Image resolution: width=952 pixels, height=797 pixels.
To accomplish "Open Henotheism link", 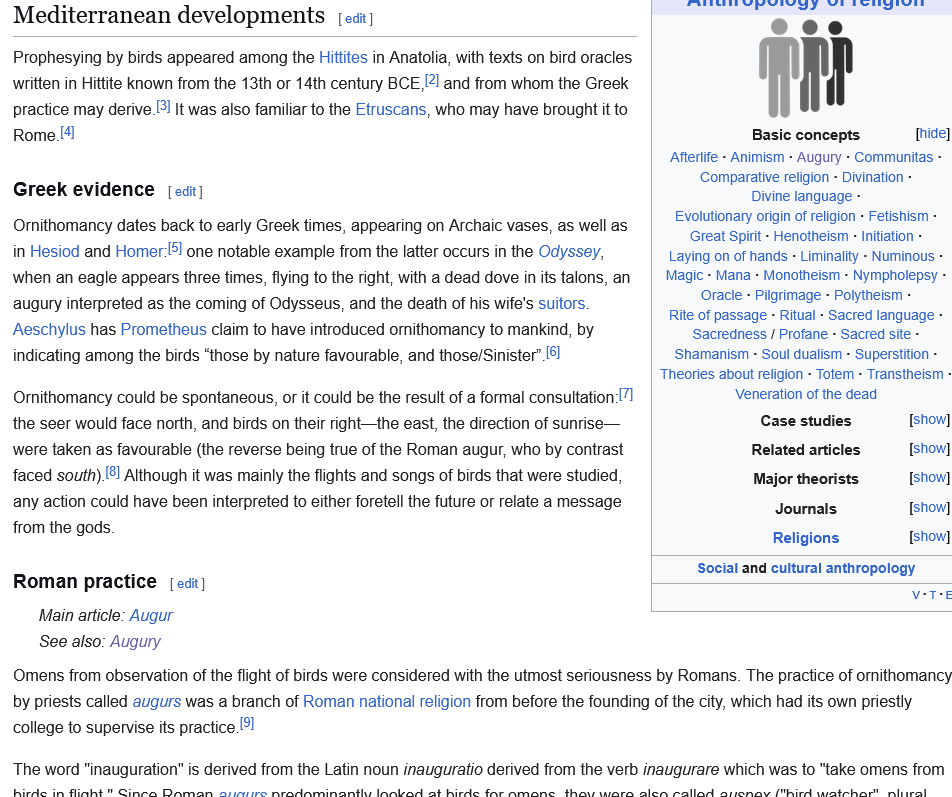I will coord(811,237).
